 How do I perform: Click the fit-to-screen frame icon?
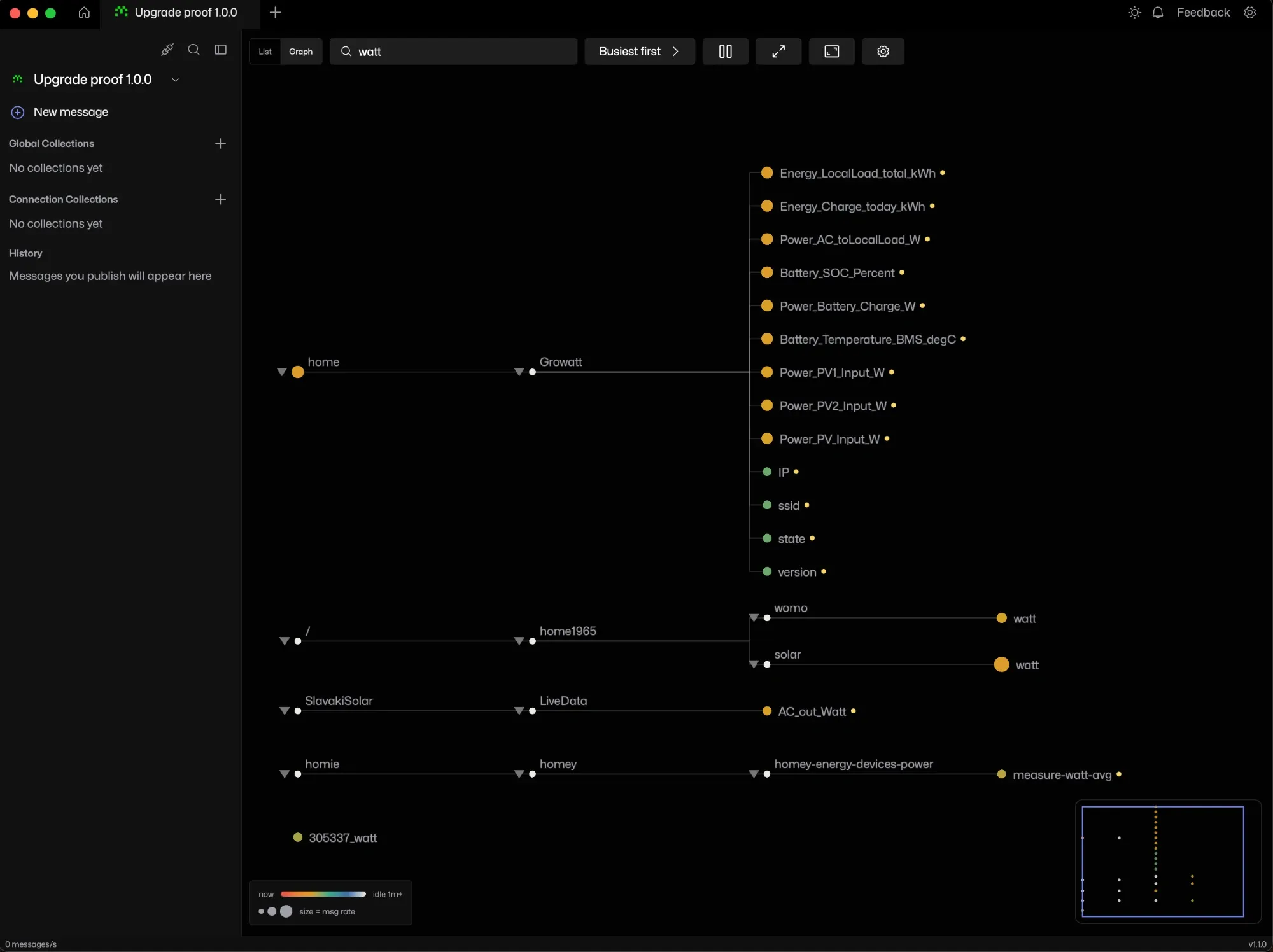(x=832, y=52)
